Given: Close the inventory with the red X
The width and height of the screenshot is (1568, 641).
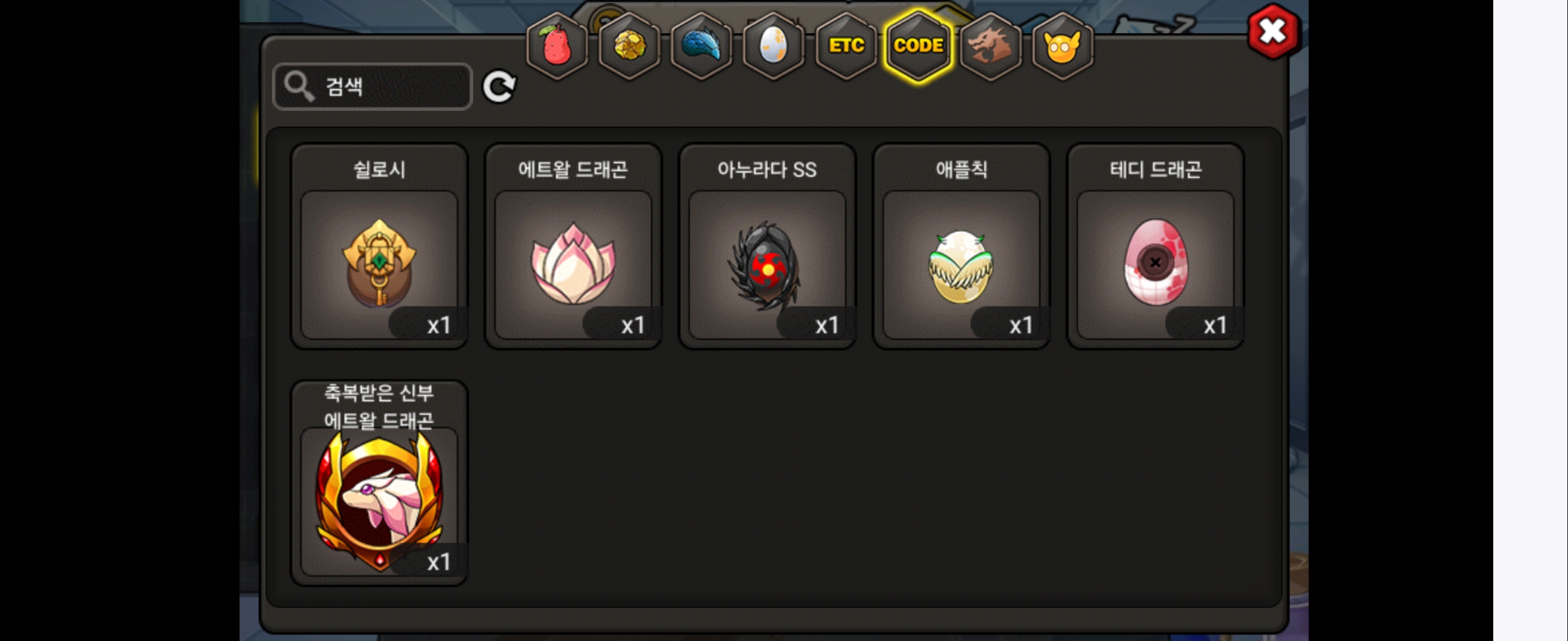Looking at the screenshot, I should point(1273,31).
